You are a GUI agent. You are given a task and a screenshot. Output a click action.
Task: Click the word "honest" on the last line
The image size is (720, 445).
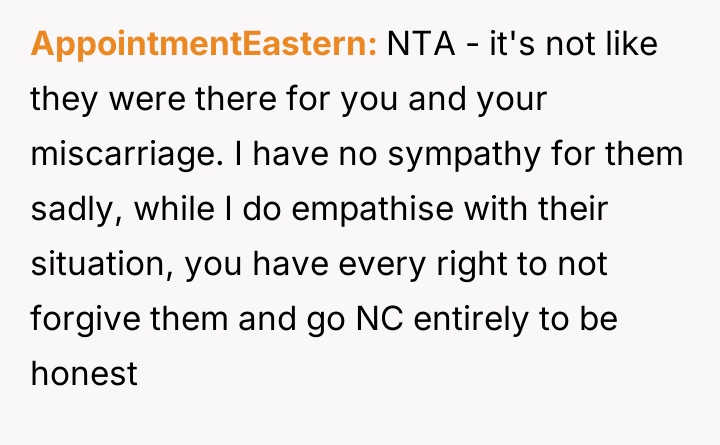(x=83, y=374)
